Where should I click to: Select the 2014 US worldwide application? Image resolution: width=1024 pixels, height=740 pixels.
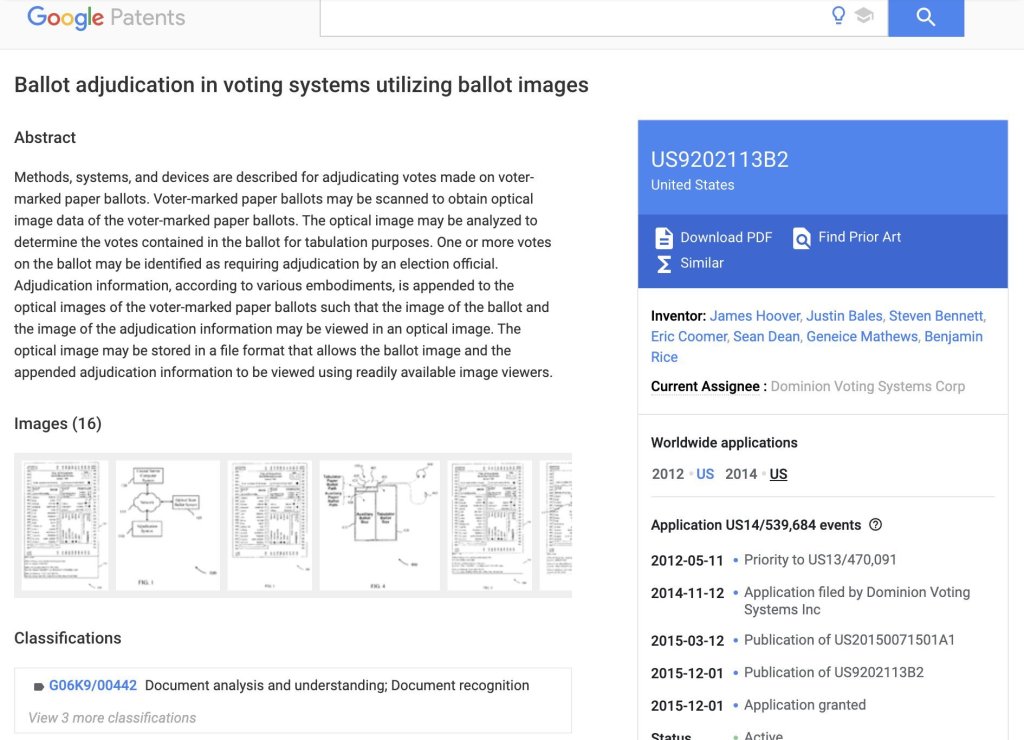[778, 474]
